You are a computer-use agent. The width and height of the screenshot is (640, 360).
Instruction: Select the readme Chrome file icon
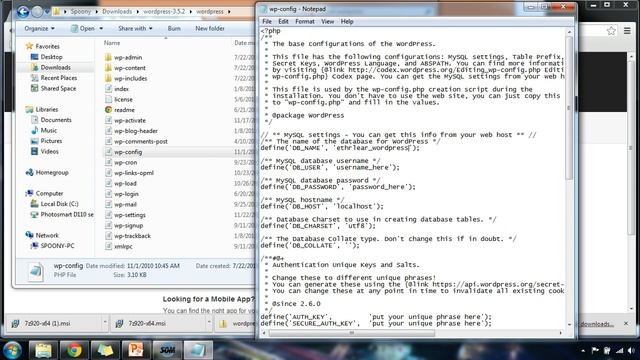point(108,110)
